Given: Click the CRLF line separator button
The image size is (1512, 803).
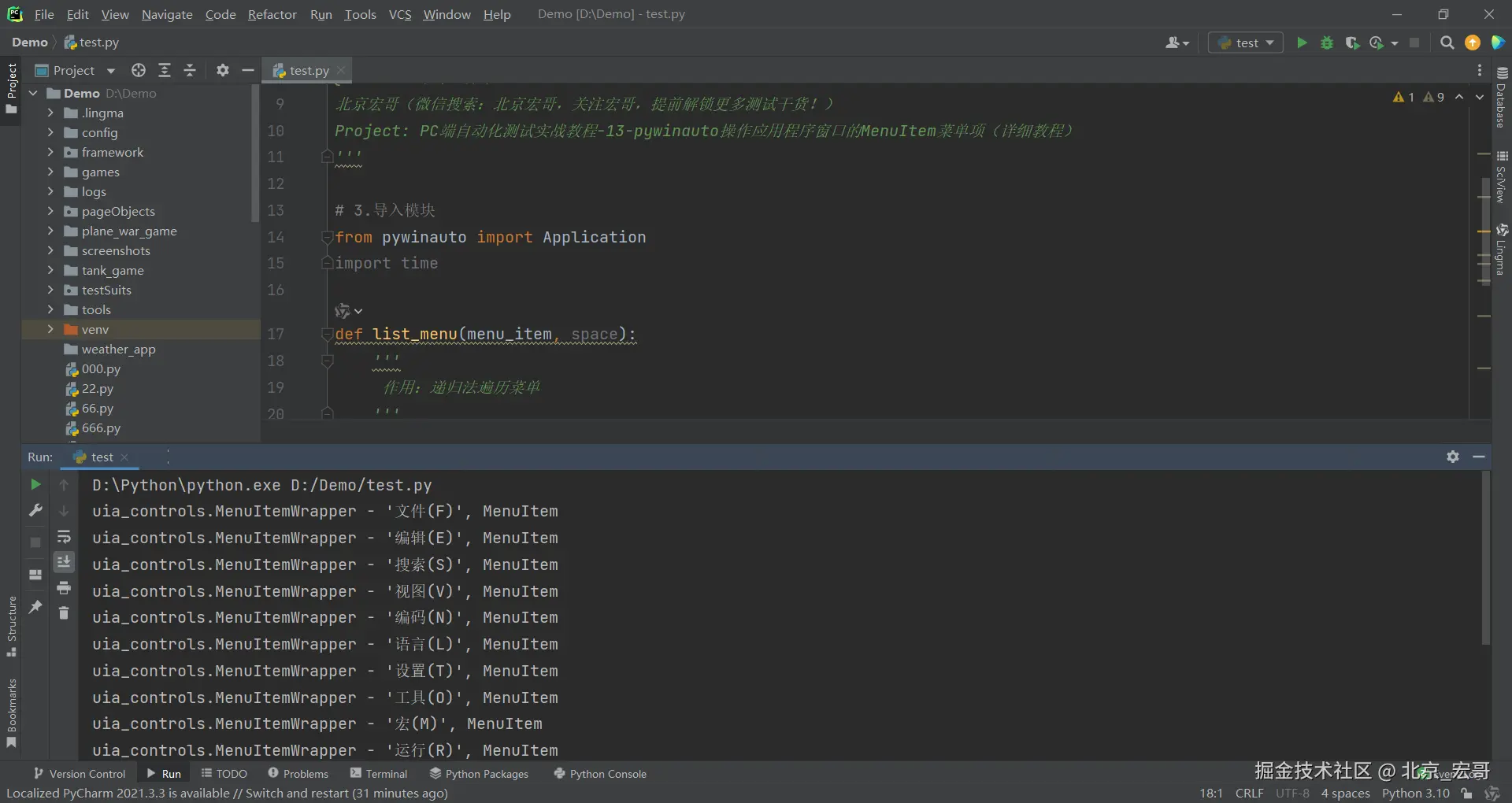Looking at the screenshot, I should click(1249, 793).
